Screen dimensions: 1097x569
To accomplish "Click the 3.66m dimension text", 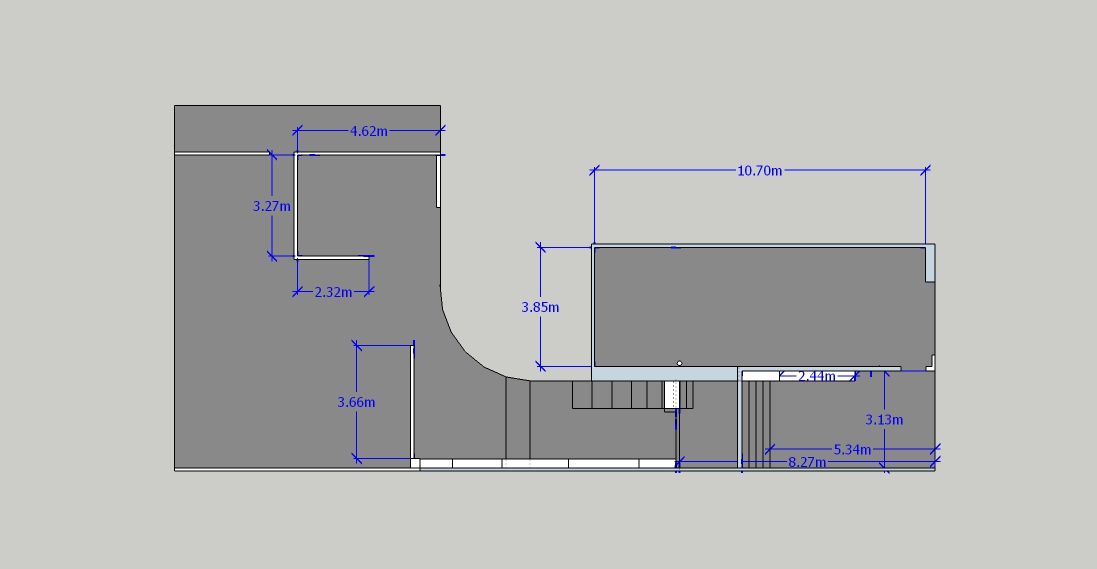I will pos(356,402).
